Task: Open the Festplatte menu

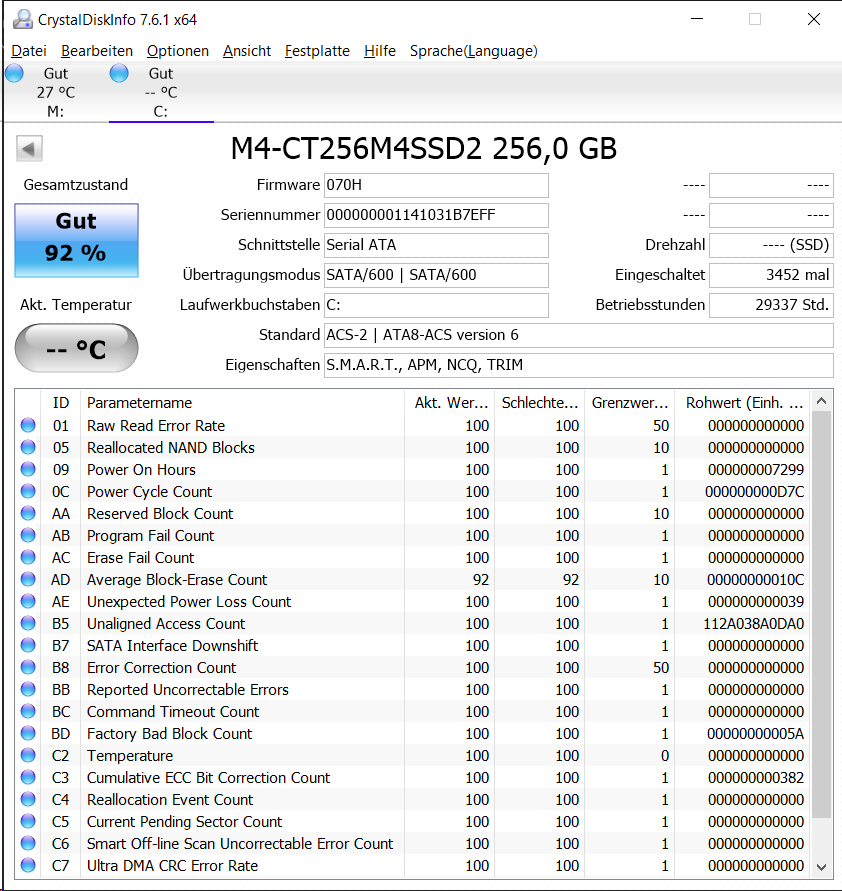Action: [x=317, y=51]
